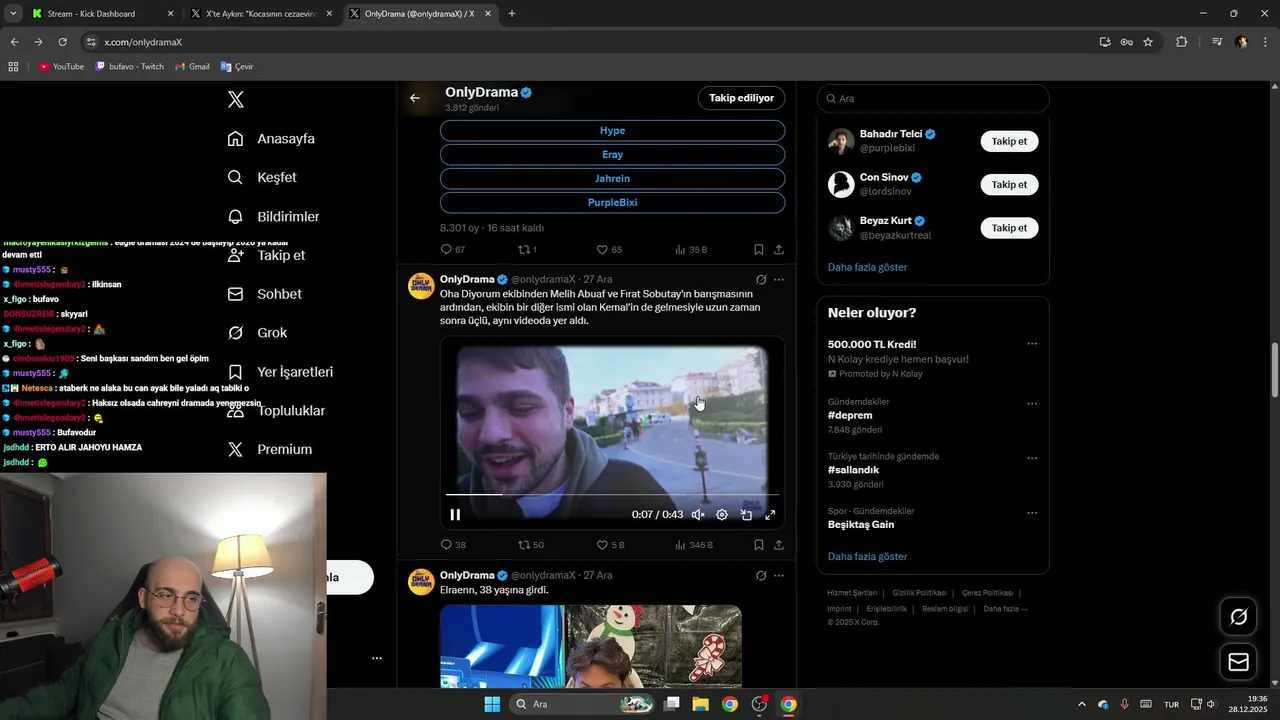Open more options for #deprem trend
The image size is (1280, 720).
pyautogui.click(x=1032, y=404)
